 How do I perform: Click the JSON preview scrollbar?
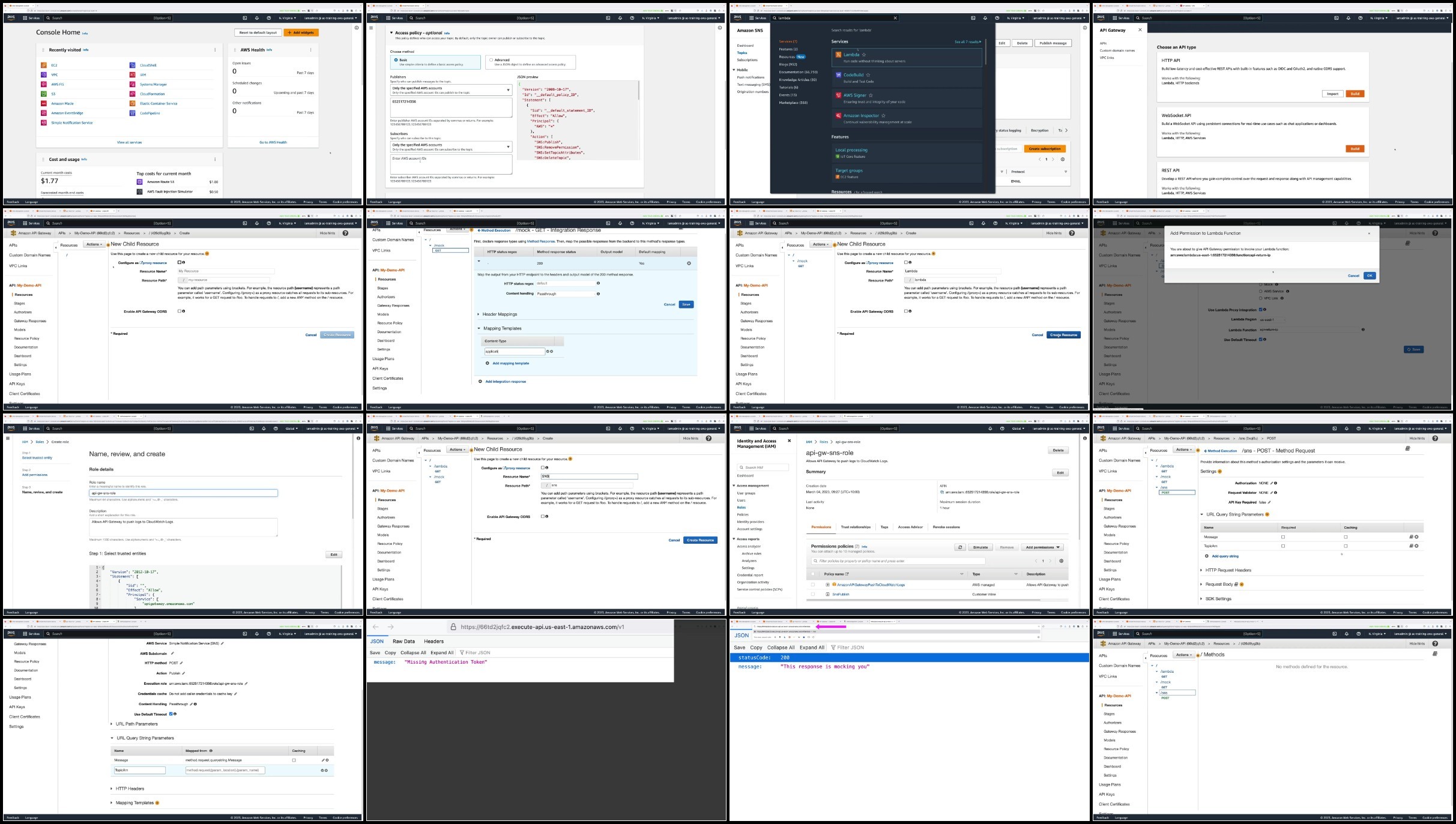638,91
